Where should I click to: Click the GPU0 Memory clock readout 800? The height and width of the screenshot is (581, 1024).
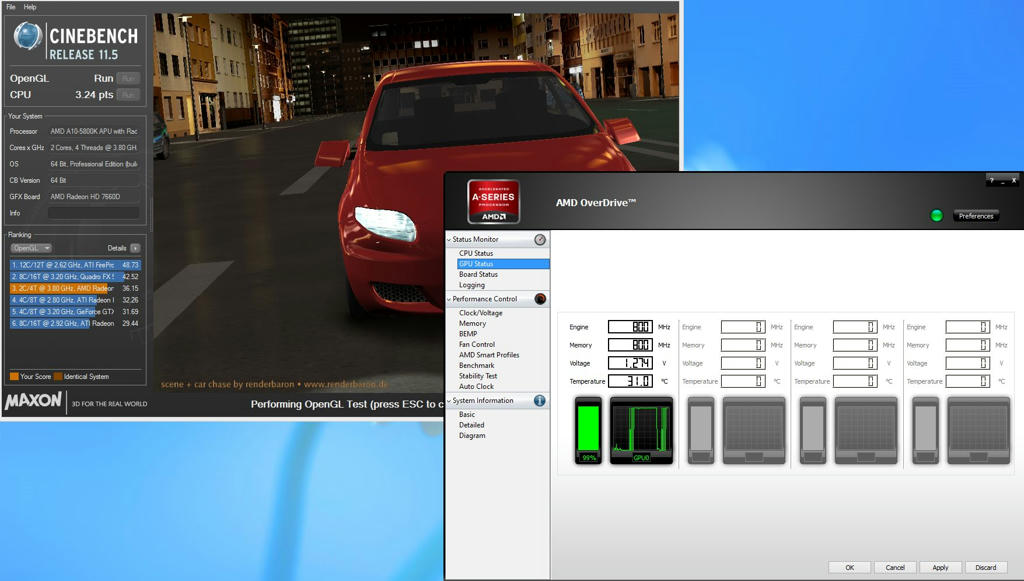tap(630, 345)
